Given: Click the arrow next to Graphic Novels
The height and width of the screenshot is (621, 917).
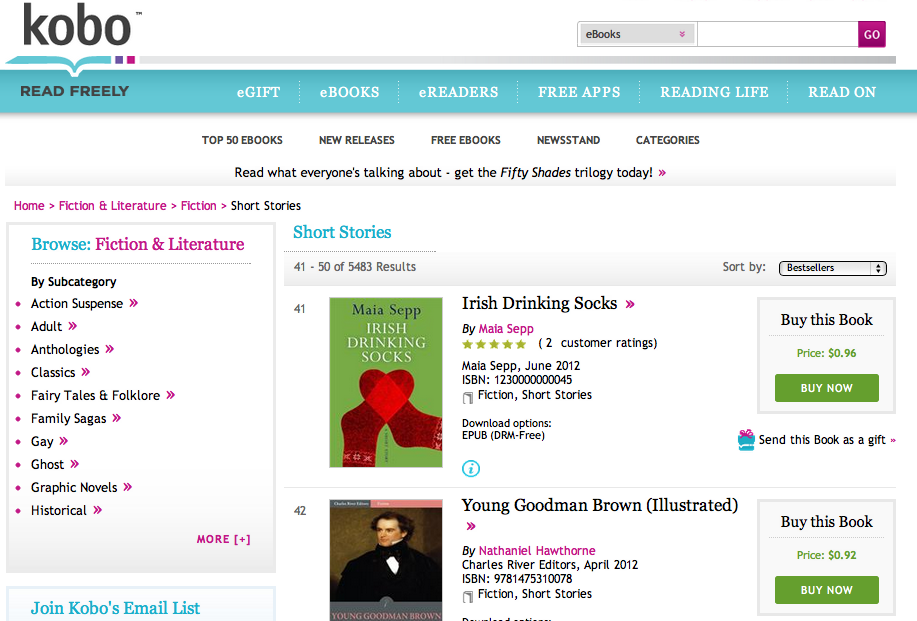Looking at the screenshot, I should tap(128, 487).
